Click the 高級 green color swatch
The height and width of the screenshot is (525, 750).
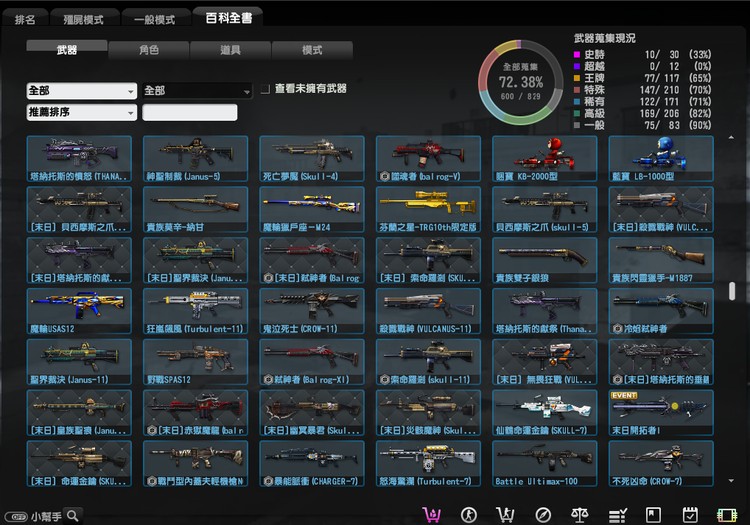[577, 113]
